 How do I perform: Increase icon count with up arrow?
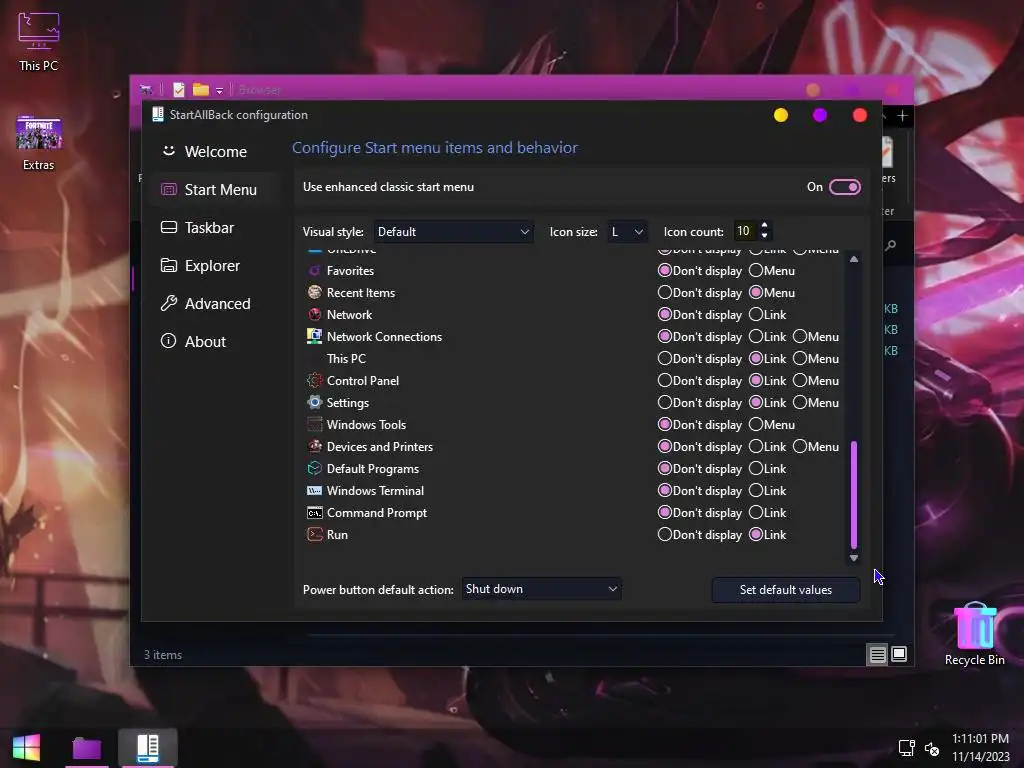[x=764, y=225]
